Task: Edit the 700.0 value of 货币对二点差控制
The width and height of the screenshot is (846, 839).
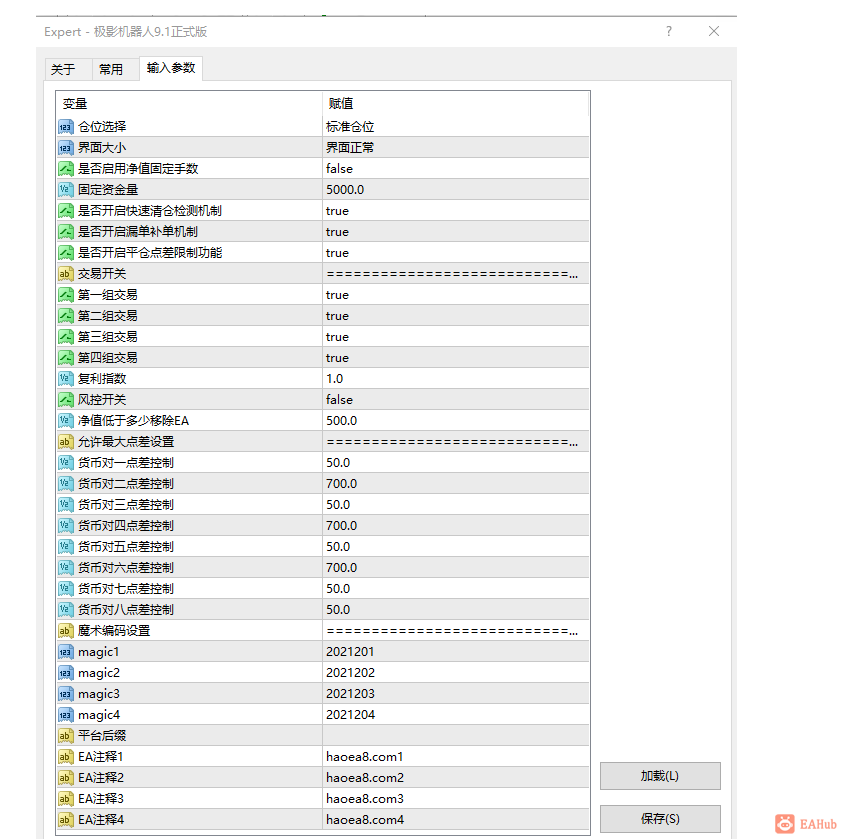Action: tap(456, 484)
